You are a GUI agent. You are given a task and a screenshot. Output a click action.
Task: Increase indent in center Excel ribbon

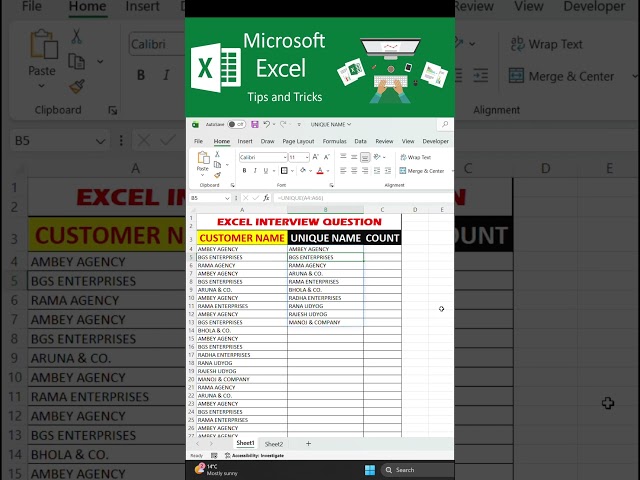[x=388, y=171]
